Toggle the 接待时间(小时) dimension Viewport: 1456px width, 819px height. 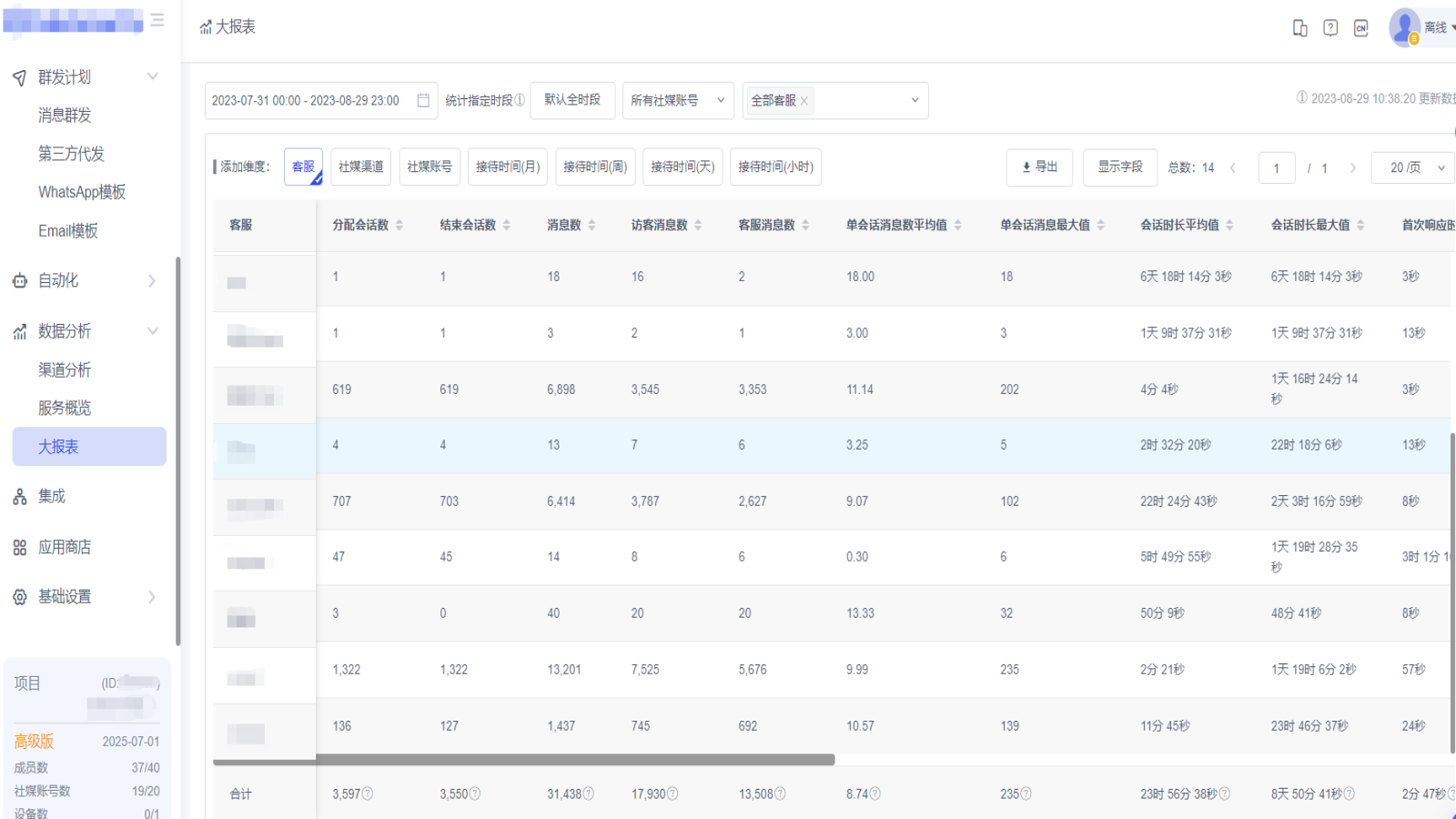(x=775, y=167)
